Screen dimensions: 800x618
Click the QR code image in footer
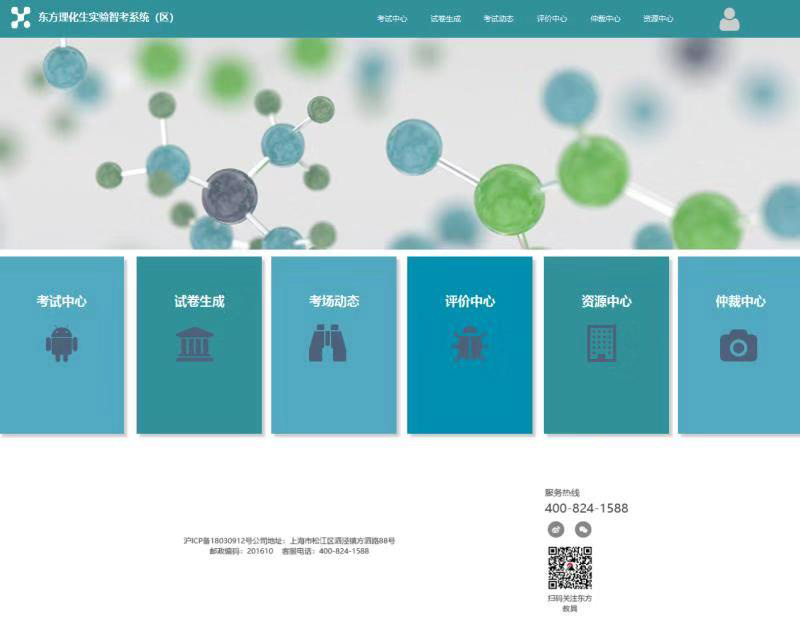point(569,569)
